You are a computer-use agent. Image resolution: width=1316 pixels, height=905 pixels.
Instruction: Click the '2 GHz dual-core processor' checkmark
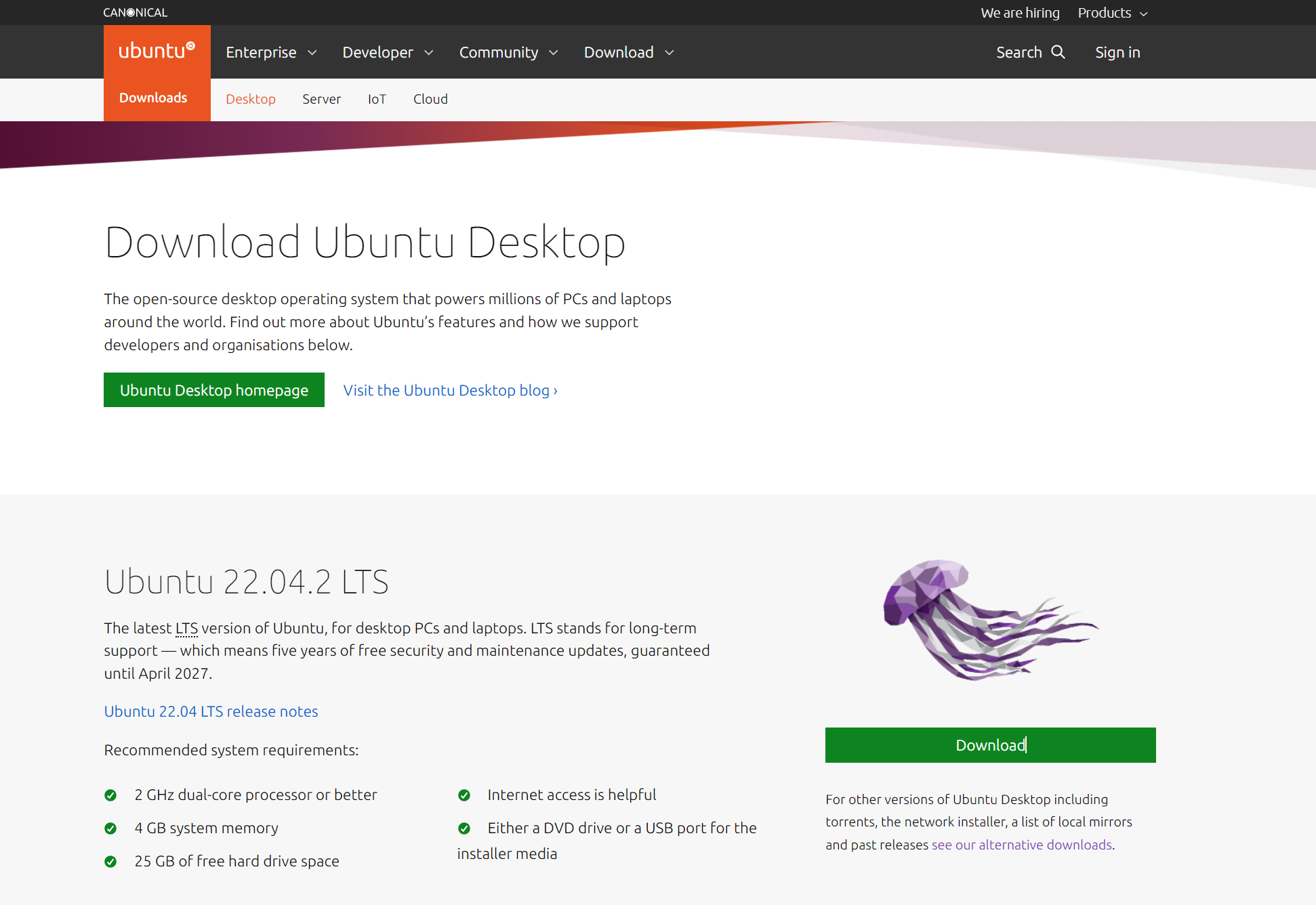click(x=110, y=795)
